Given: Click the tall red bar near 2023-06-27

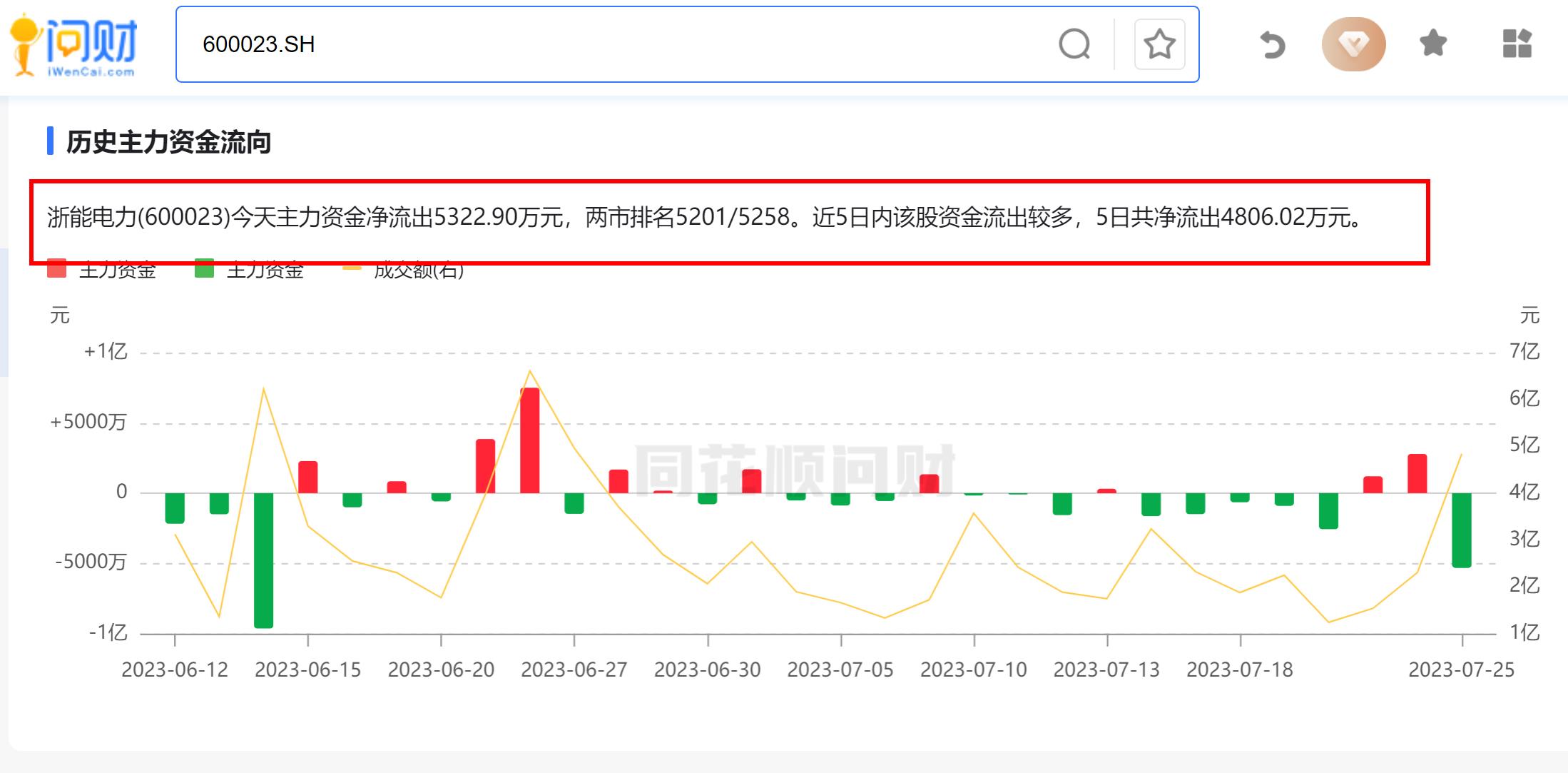Looking at the screenshot, I should 529,440.
